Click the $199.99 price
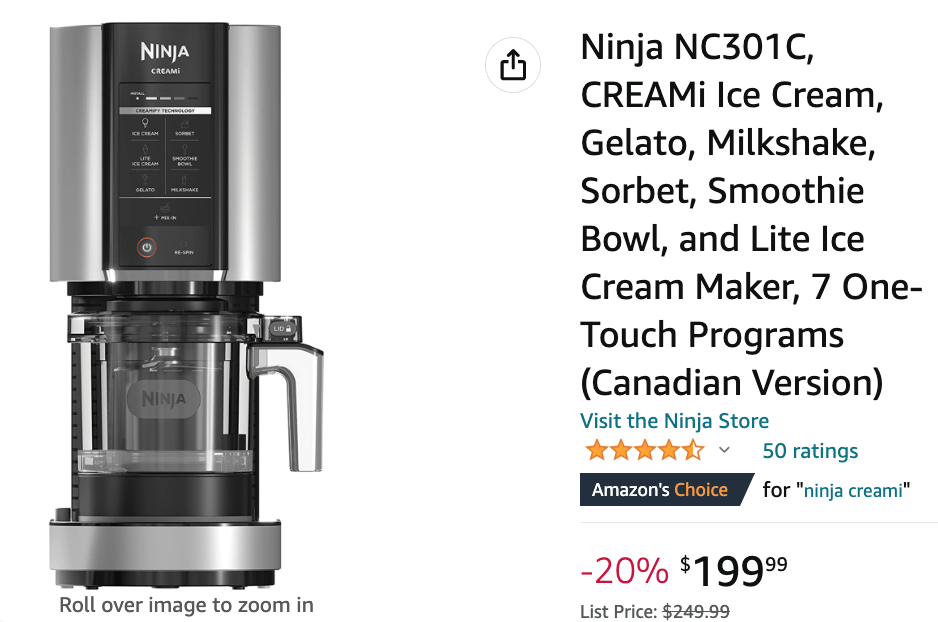938x622 pixels. [734, 571]
